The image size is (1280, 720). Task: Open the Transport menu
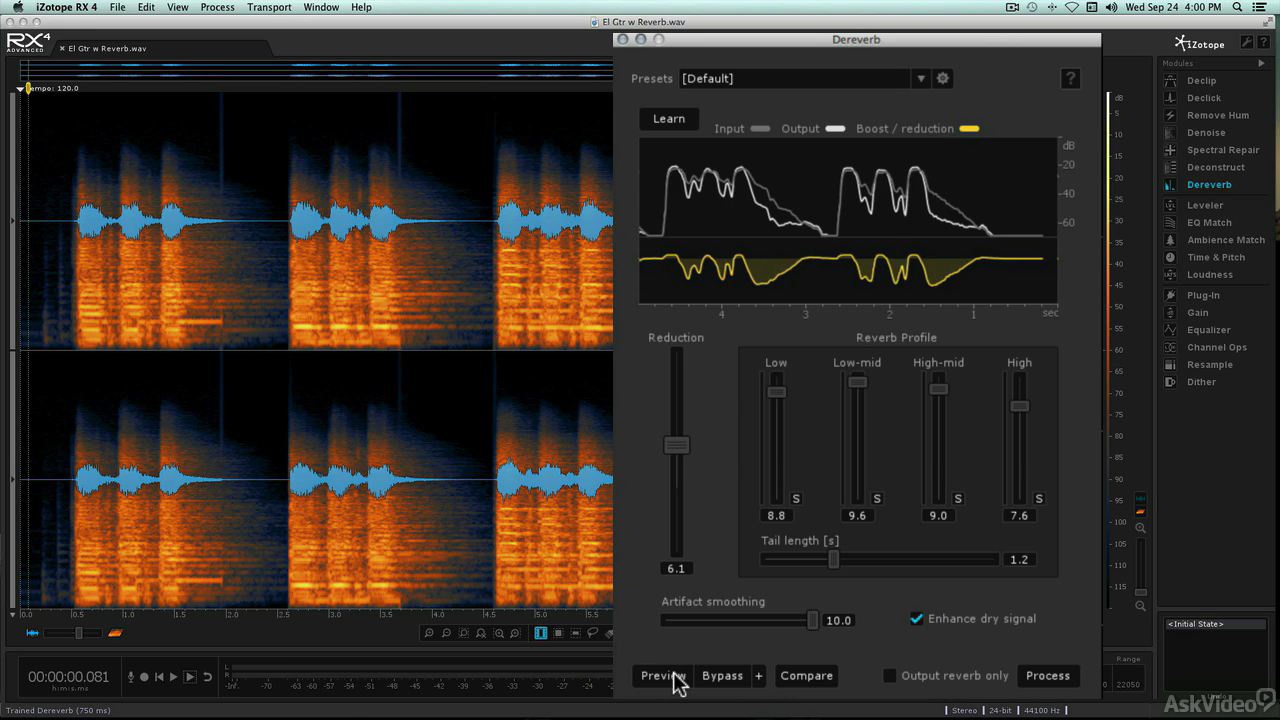click(269, 7)
